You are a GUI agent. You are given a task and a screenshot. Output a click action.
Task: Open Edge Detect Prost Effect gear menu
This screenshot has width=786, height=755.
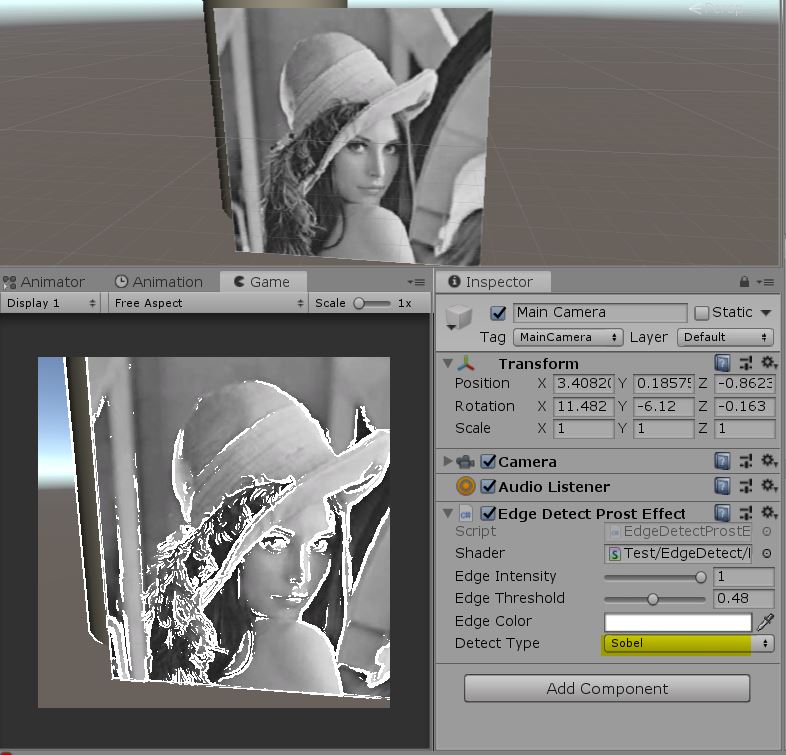[x=768, y=512]
